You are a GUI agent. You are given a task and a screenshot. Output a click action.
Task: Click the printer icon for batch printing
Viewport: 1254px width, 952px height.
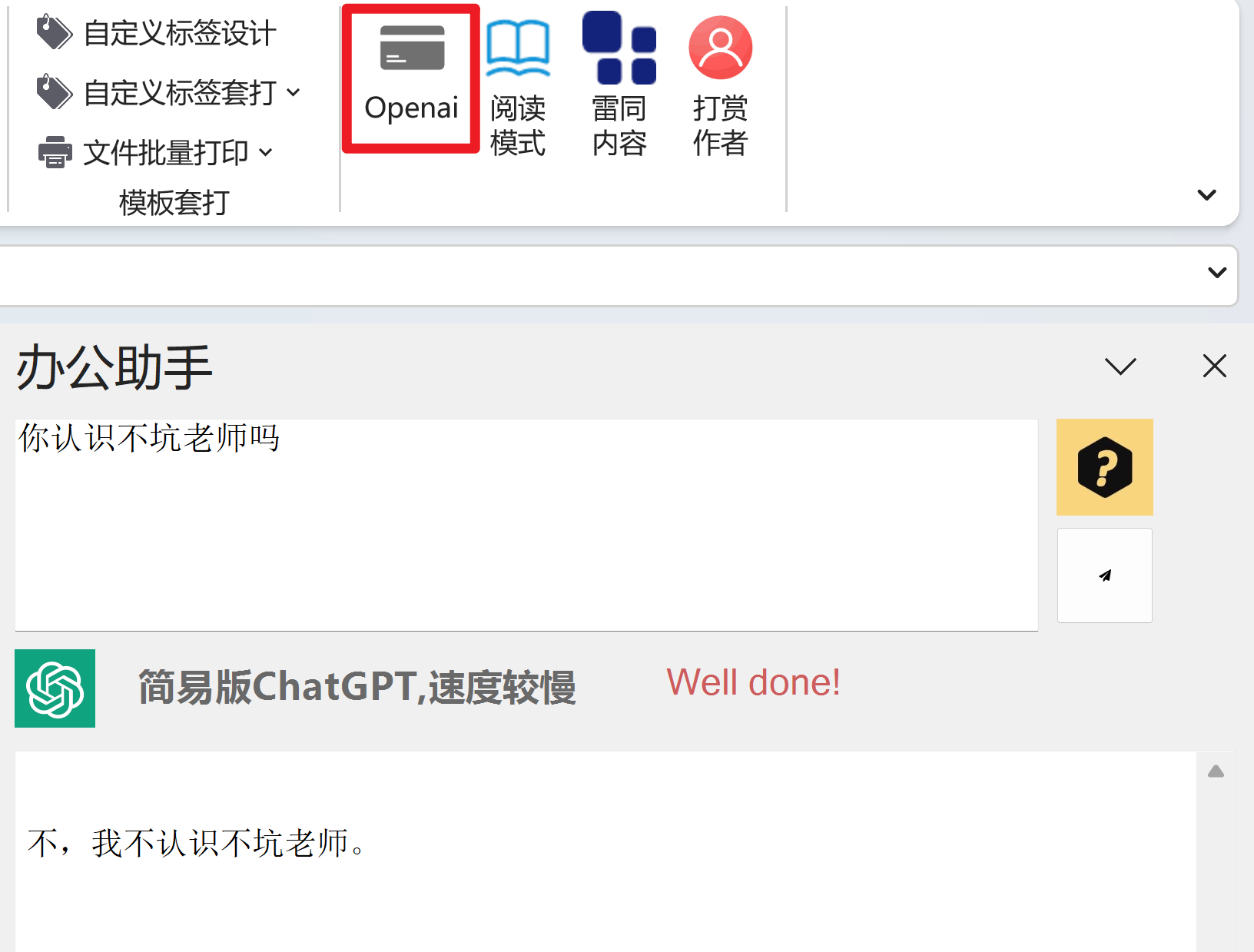(x=55, y=152)
